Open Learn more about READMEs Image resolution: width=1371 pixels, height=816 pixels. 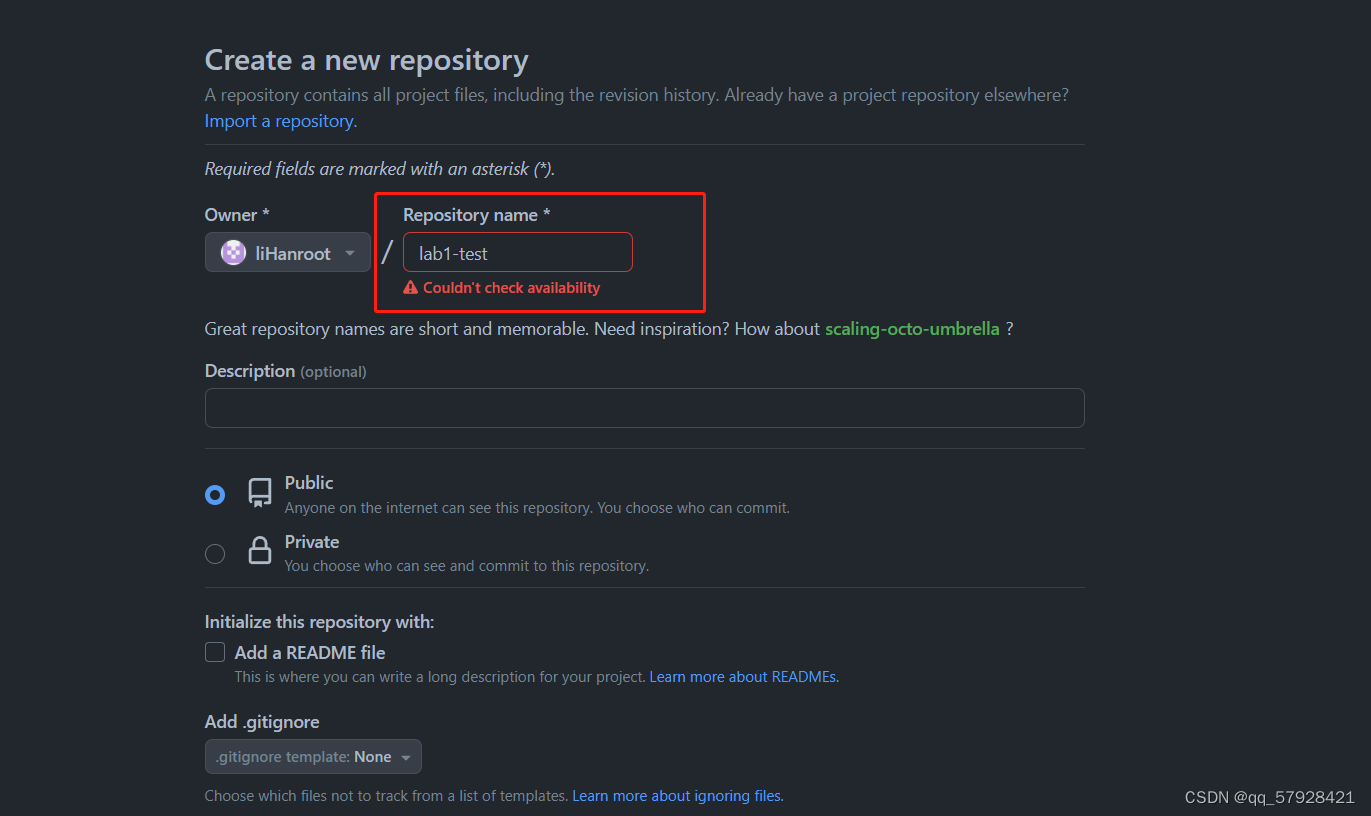click(743, 676)
